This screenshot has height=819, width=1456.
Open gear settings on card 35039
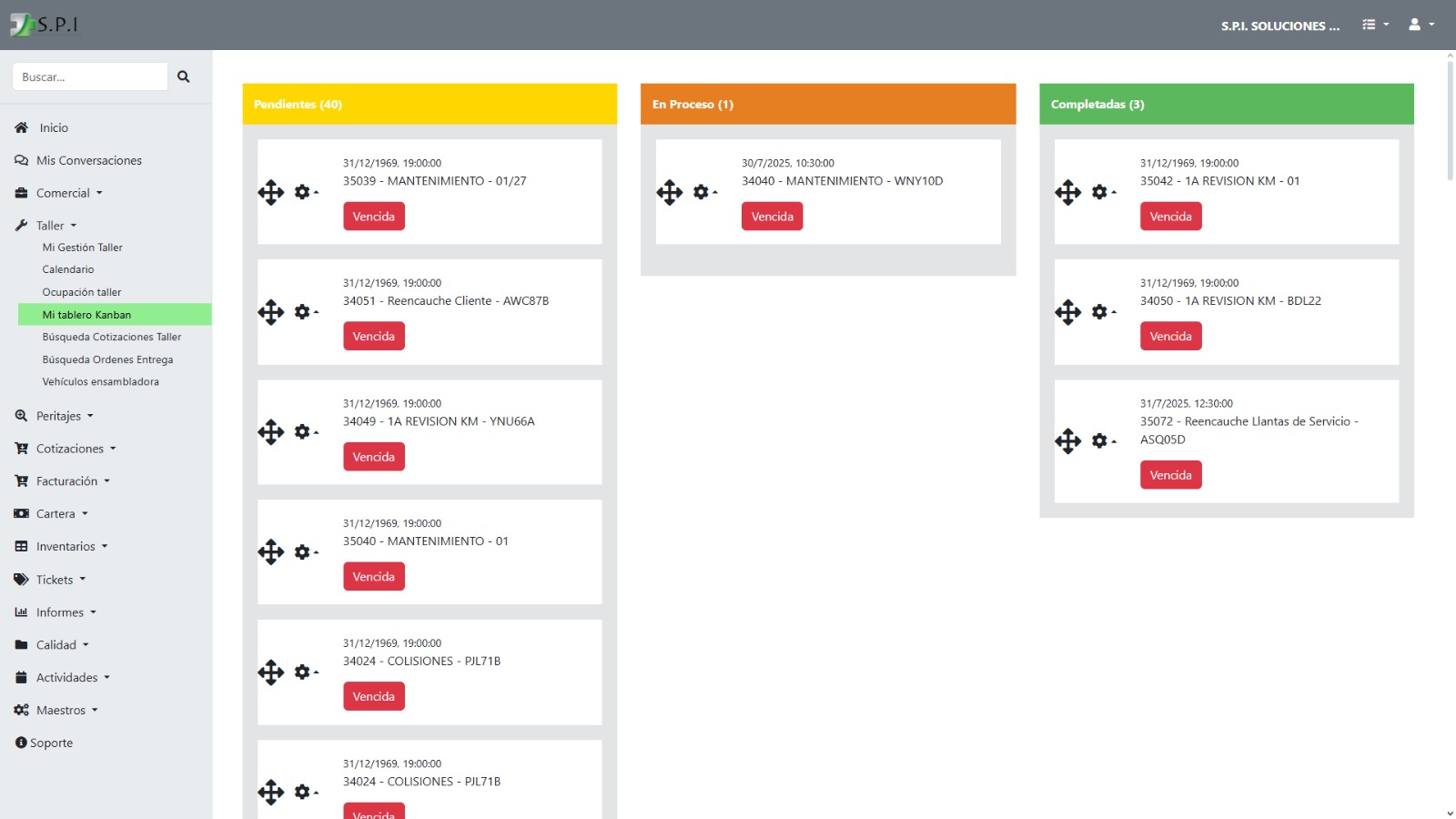pyautogui.click(x=306, y=192)
